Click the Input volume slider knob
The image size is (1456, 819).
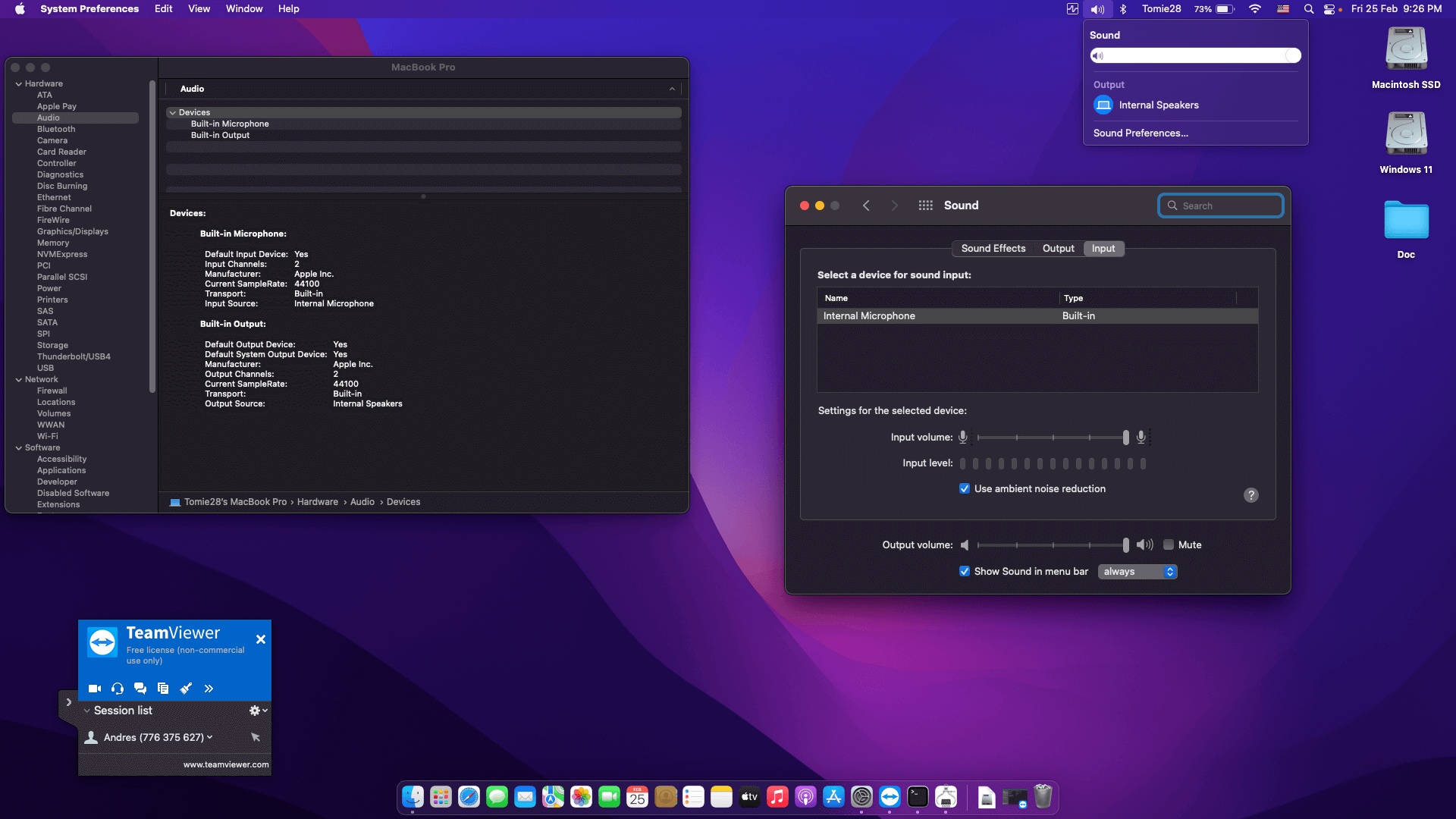pos(1126,438)
